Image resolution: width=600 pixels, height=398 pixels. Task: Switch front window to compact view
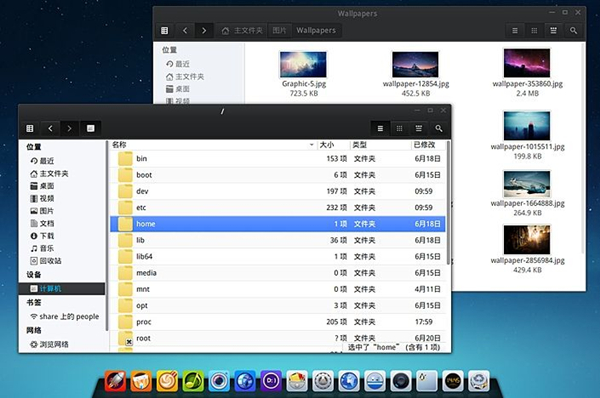click(419, 129)
